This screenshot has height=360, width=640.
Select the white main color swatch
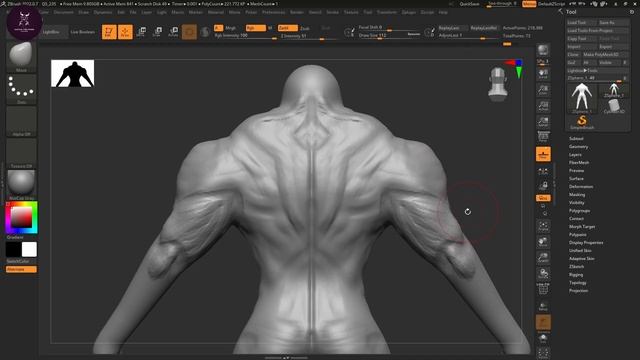pyautogui.click(x=29, y=249)
